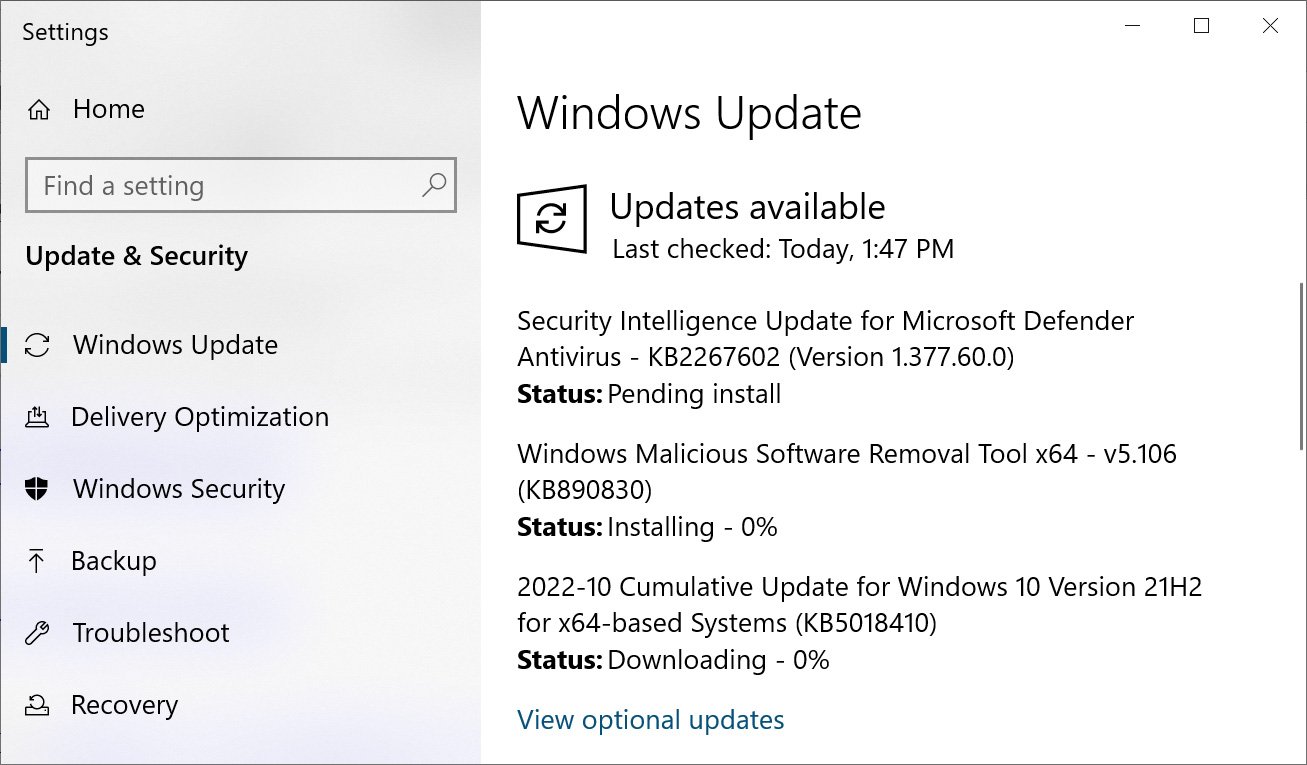1307x765 pixels.
Task: Open the Windows Update sidebar item
Action: click(175, 346)
